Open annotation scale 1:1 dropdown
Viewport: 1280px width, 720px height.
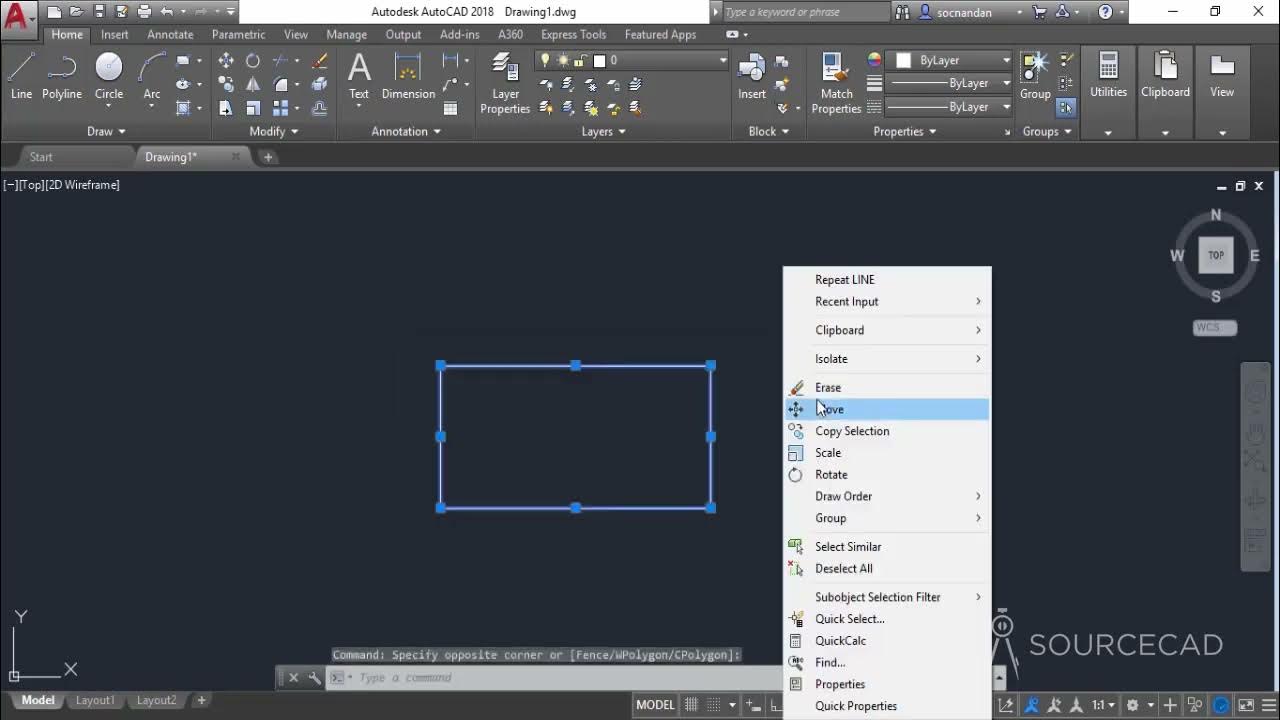click(1104, 705)
